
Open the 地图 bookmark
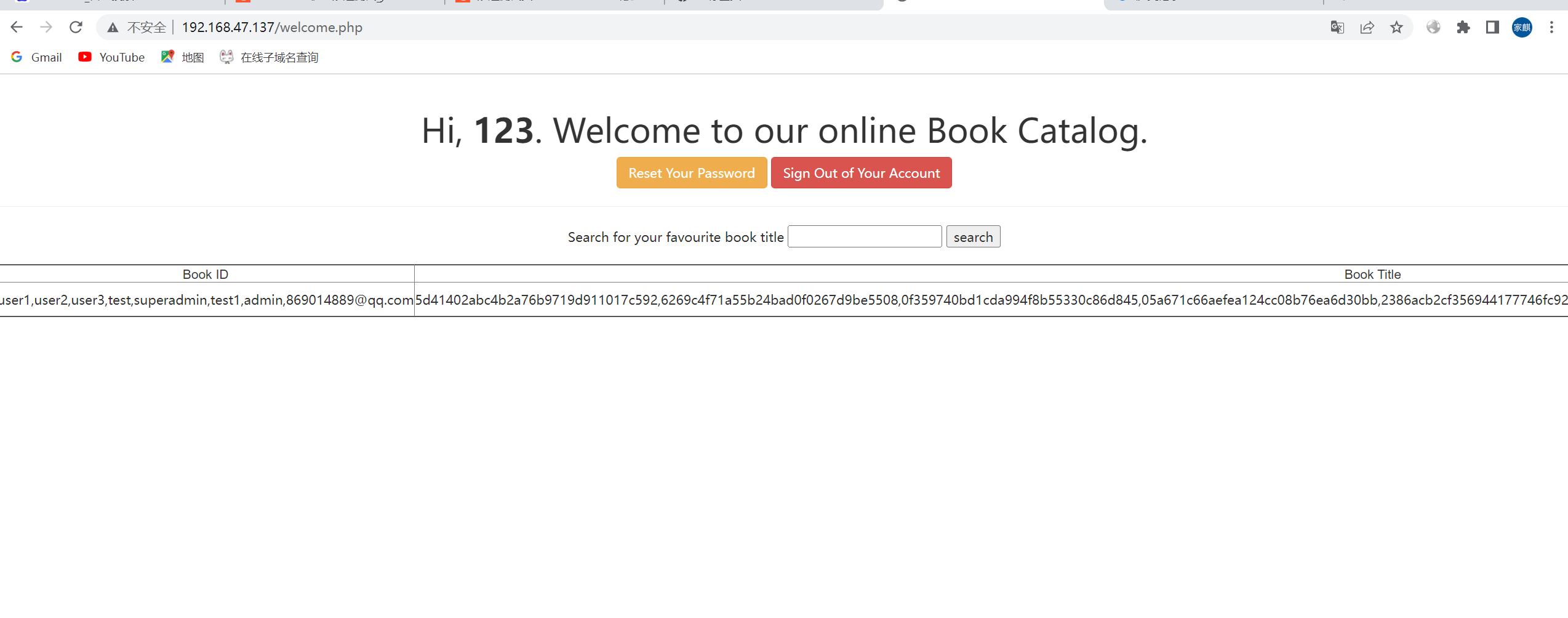click(192, 57)
